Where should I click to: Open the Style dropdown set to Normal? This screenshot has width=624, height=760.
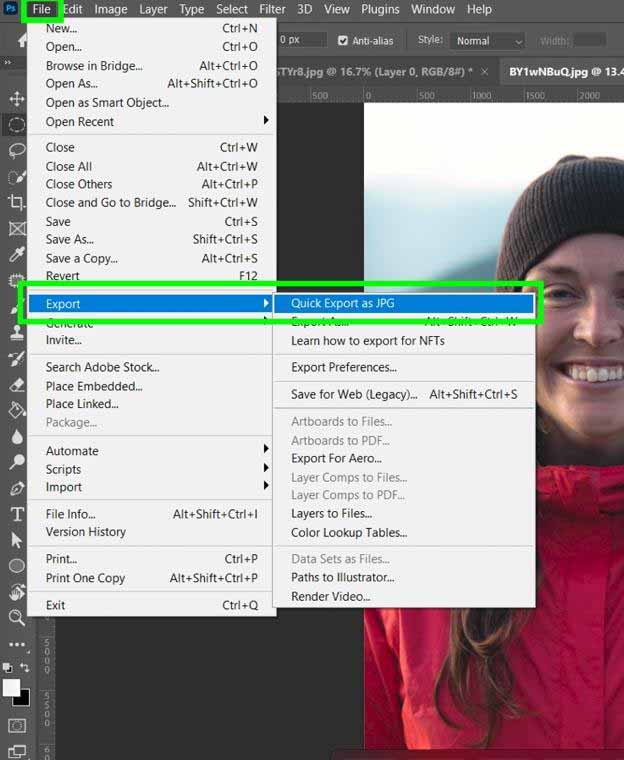(x=488, y=41)
